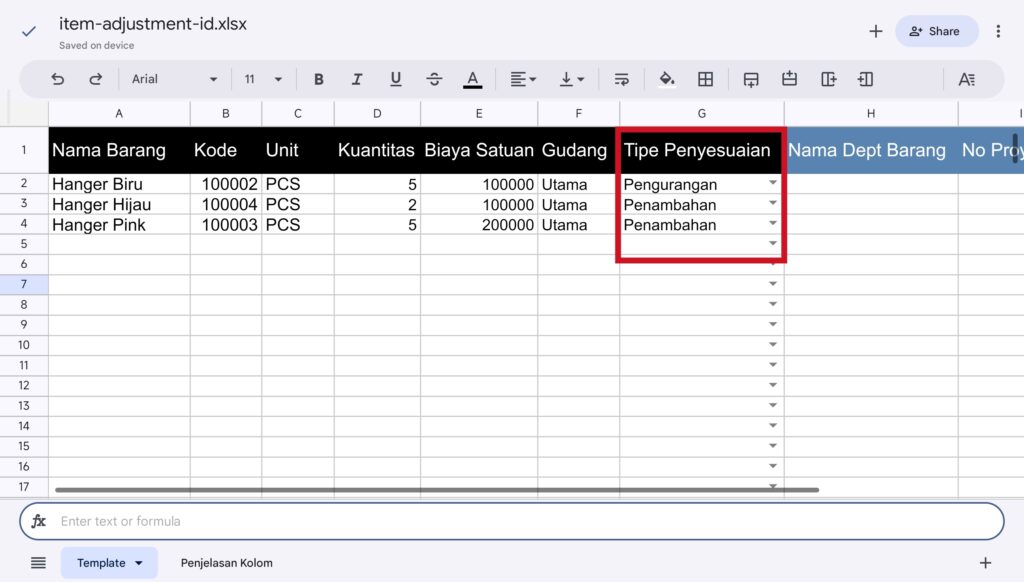Open text color picker

point(472,79)
